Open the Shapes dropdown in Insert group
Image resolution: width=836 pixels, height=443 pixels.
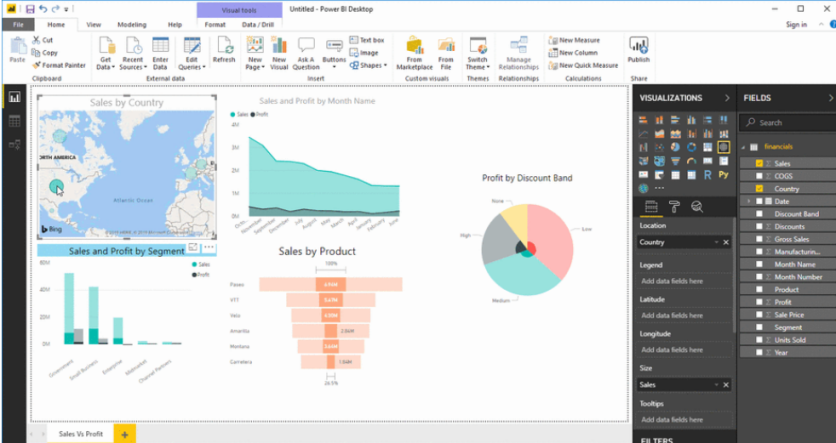368,66
